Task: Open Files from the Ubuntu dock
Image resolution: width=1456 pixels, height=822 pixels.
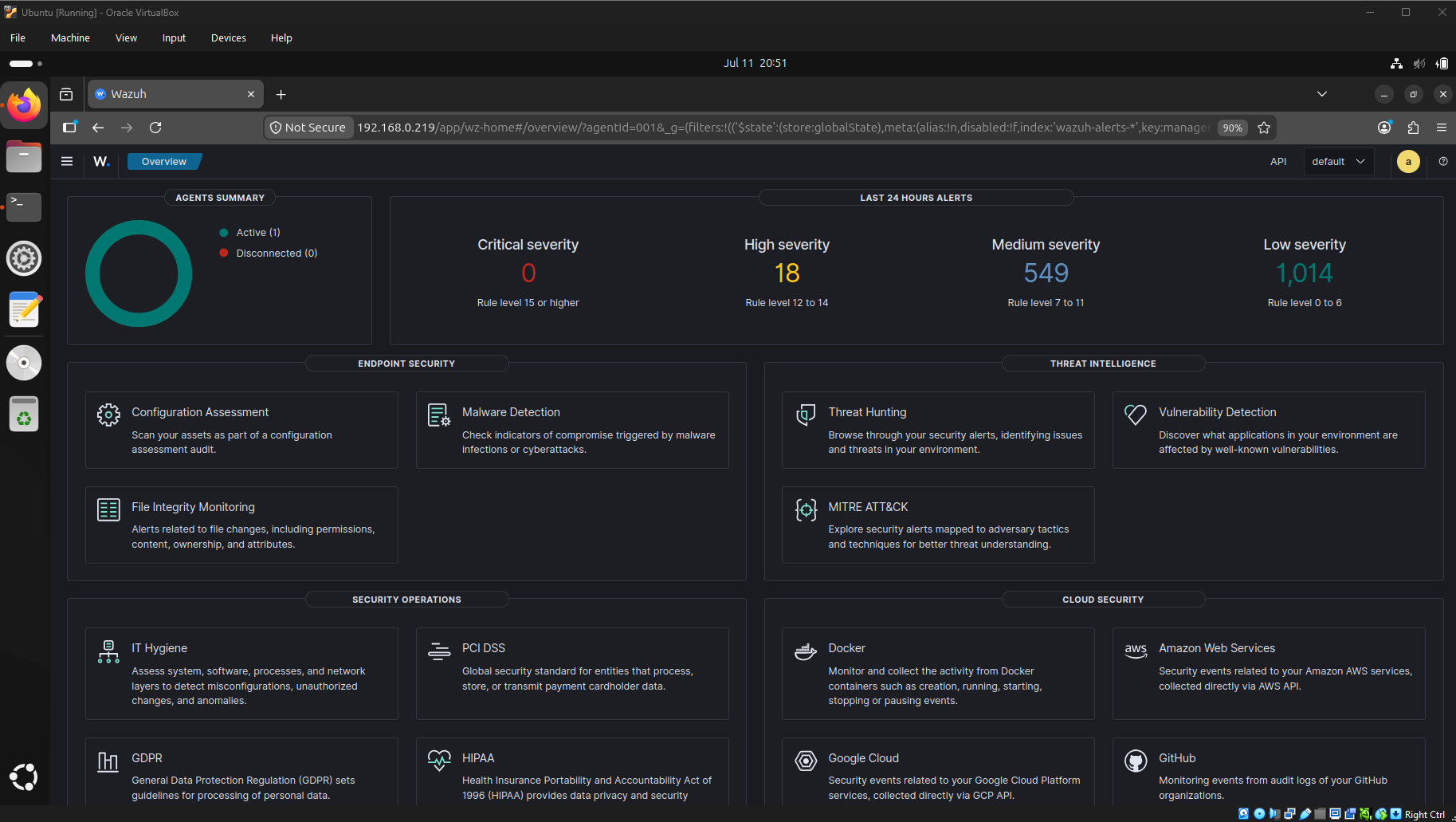Action: 24,155
